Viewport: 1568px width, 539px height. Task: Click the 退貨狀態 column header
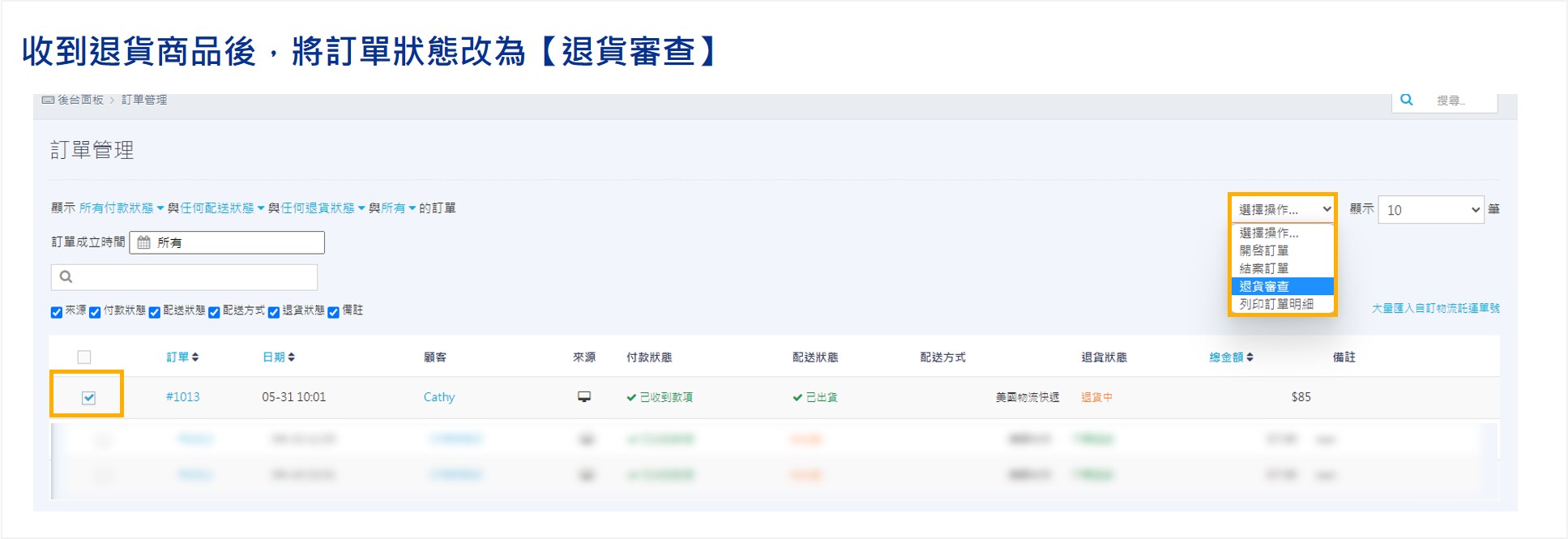click(1104, 357)
